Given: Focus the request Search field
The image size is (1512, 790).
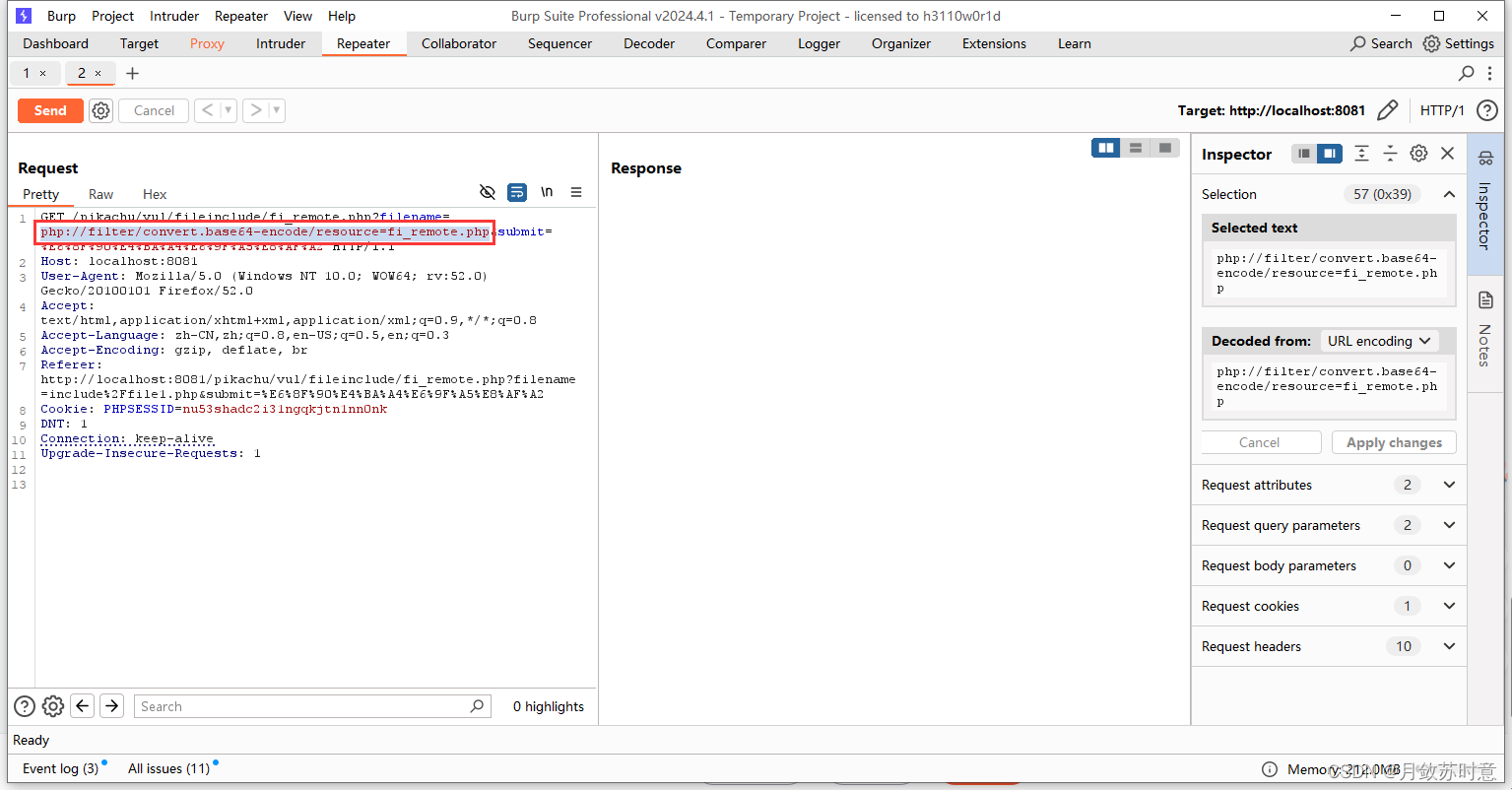Looking at the screenshot, I should pos(312,706).
